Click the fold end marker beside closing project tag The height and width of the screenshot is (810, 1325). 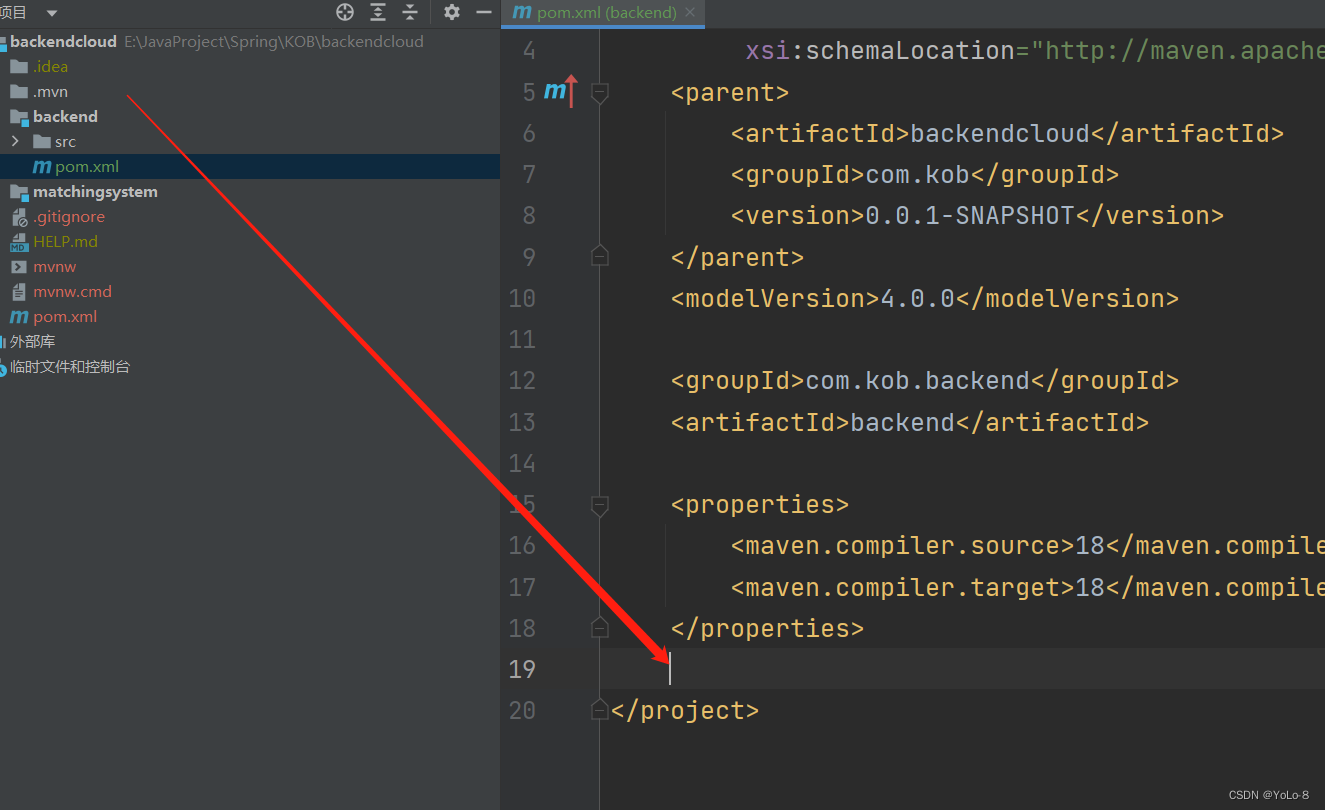tap(600, 710)
